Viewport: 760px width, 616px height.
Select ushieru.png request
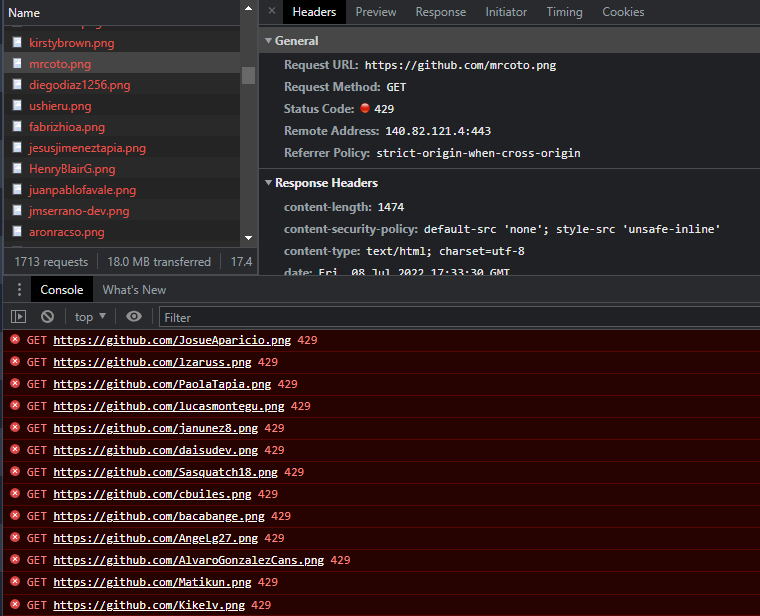pos(121,106)
